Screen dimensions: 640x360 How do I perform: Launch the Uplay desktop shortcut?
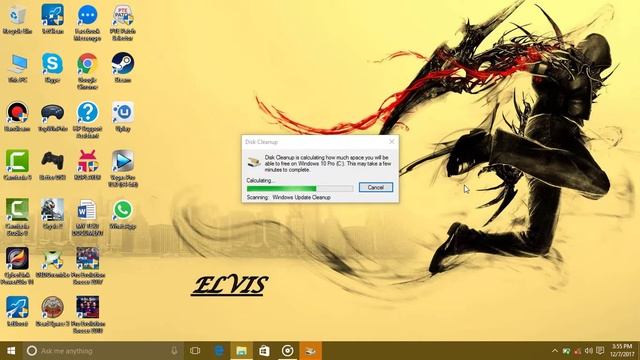pos(122,117)
